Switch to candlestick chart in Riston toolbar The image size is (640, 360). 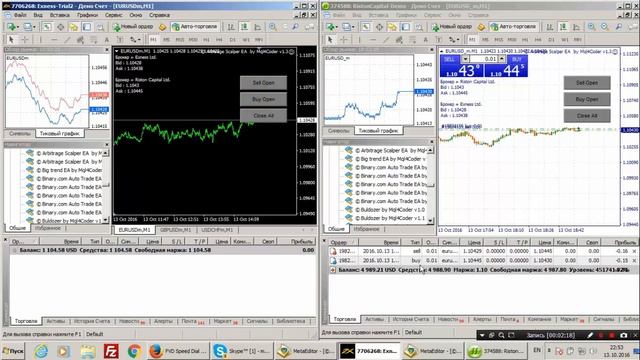point(563,27)
